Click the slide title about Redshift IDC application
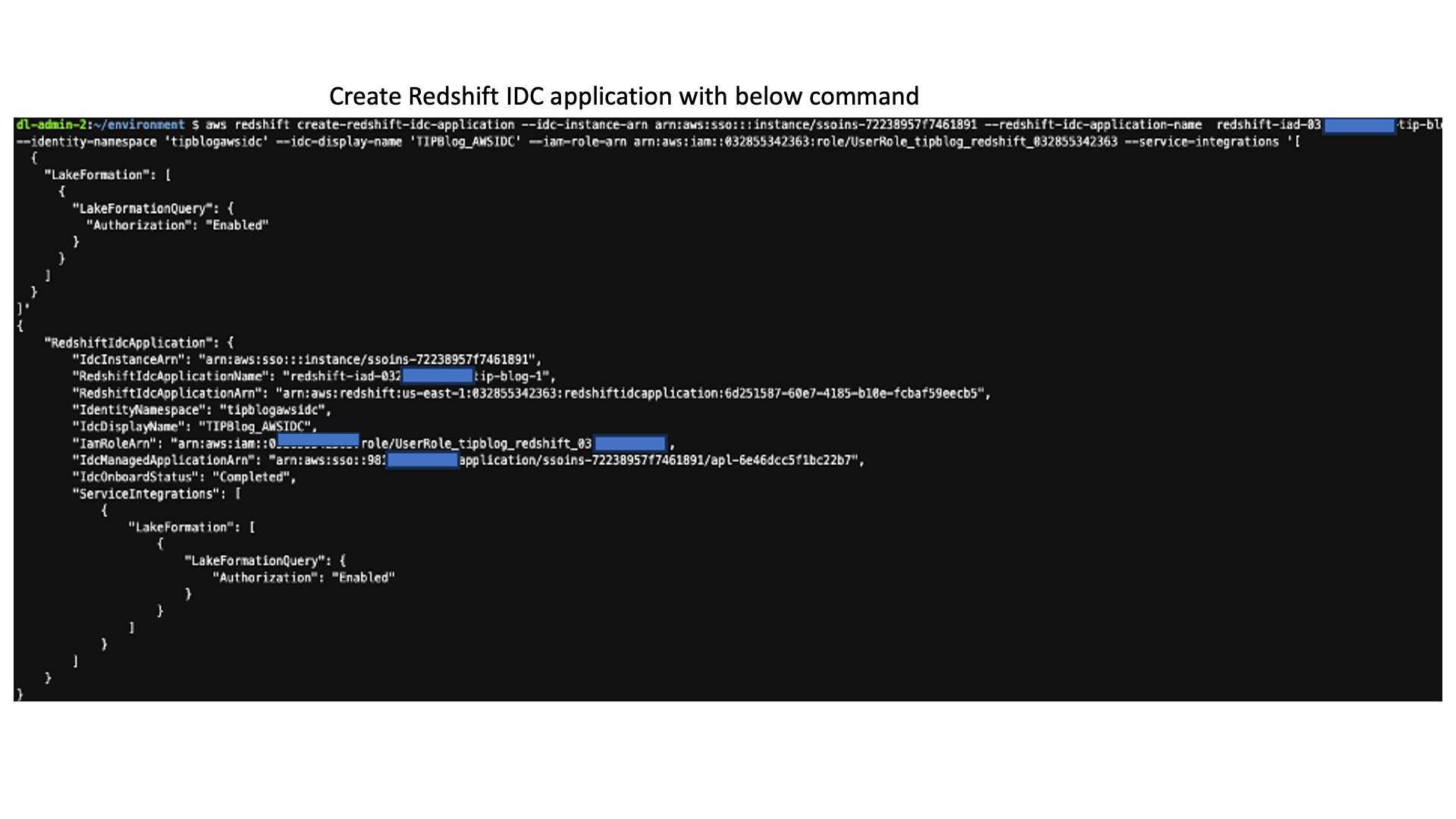The image size is (1456, 819). click(x=623, y=96)
